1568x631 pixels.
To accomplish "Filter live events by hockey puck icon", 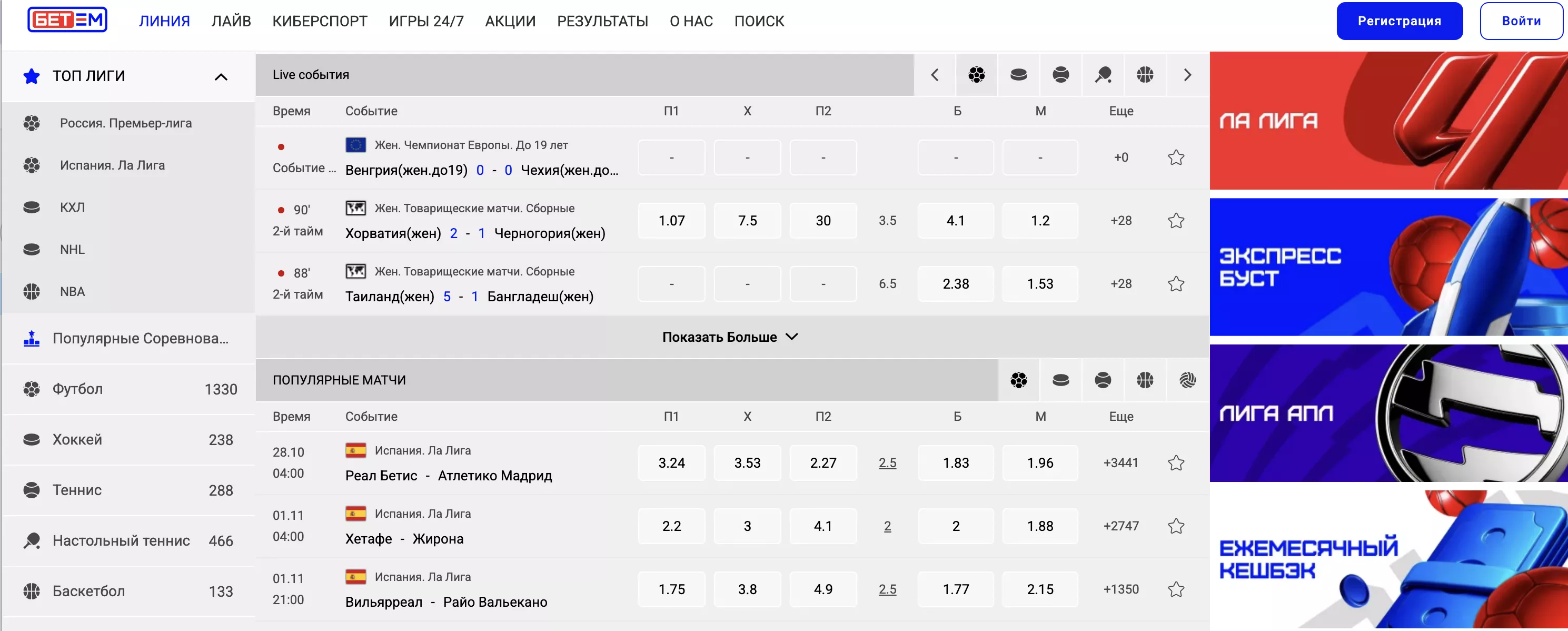I will coord(1018,74).
